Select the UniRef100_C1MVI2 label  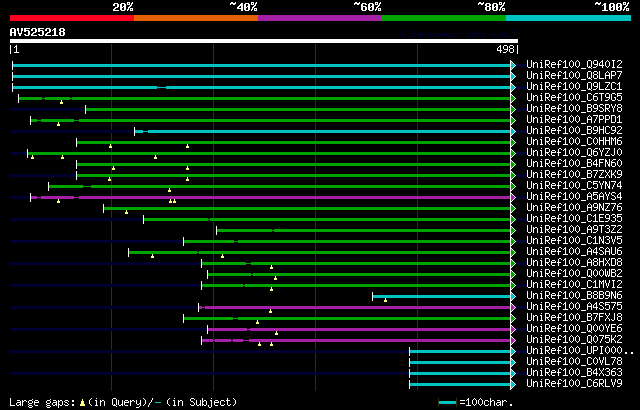coord(574,285)
